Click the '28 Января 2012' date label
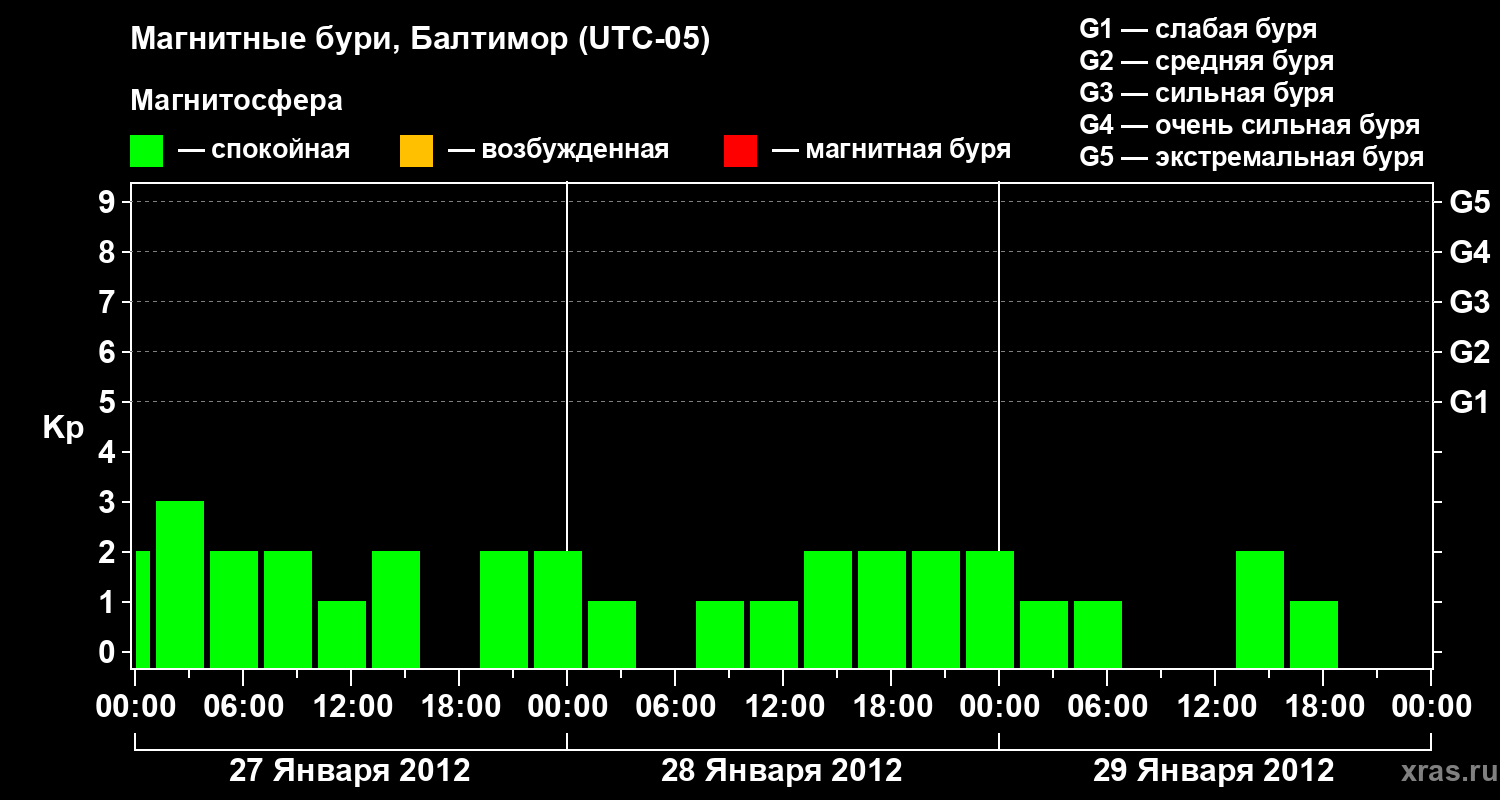1500x800 pixels. pos(782,771)
